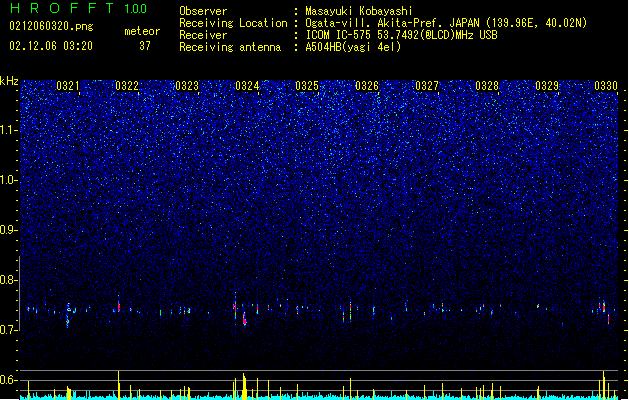Image resolution: width=629 pixels, height=400 pixels.
Task: Click the meteor count value 37
Action: [145, 46]
